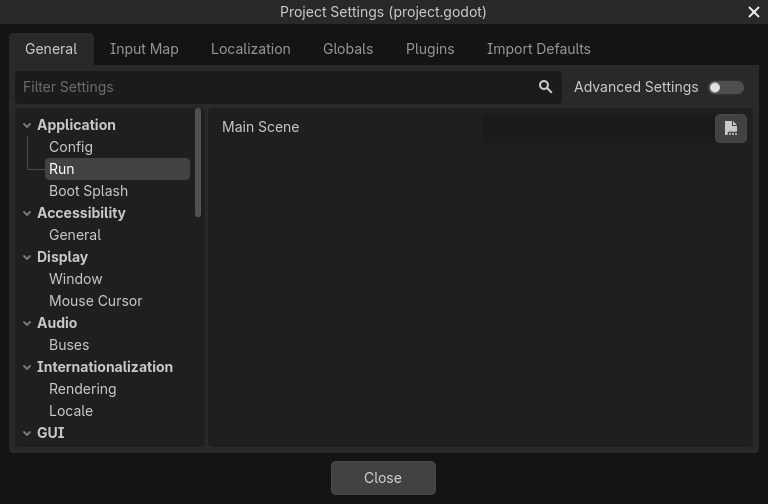Go to the Globals tab

point(348,49)
